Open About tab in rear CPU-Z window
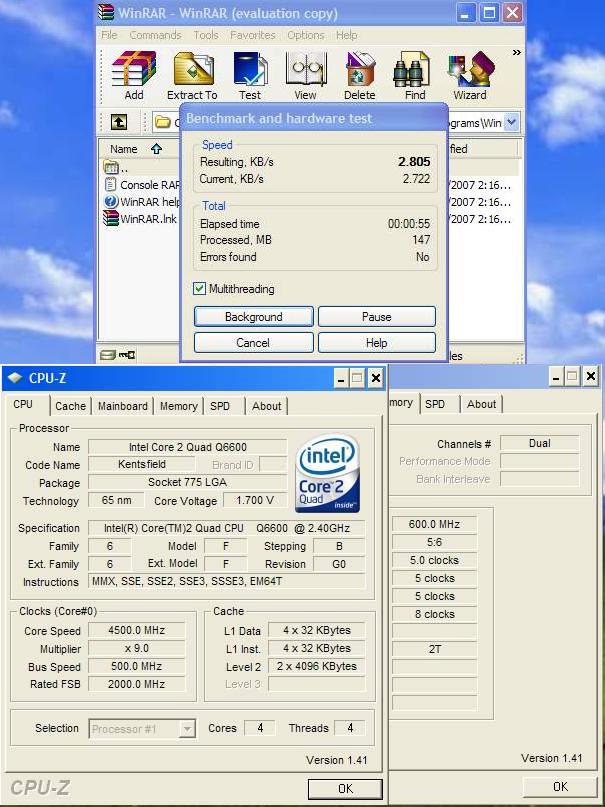 482,404
